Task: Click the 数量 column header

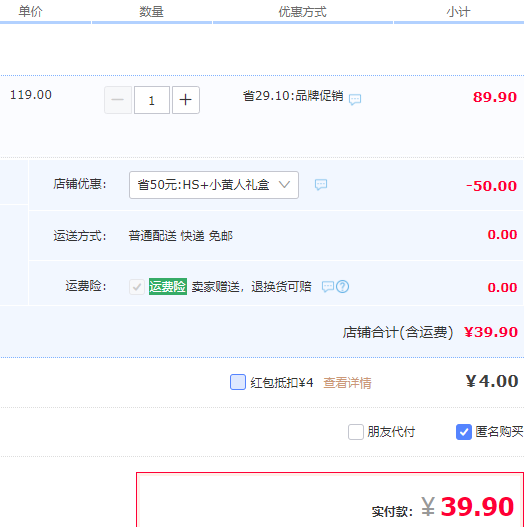Action: (x=152, y=12)
